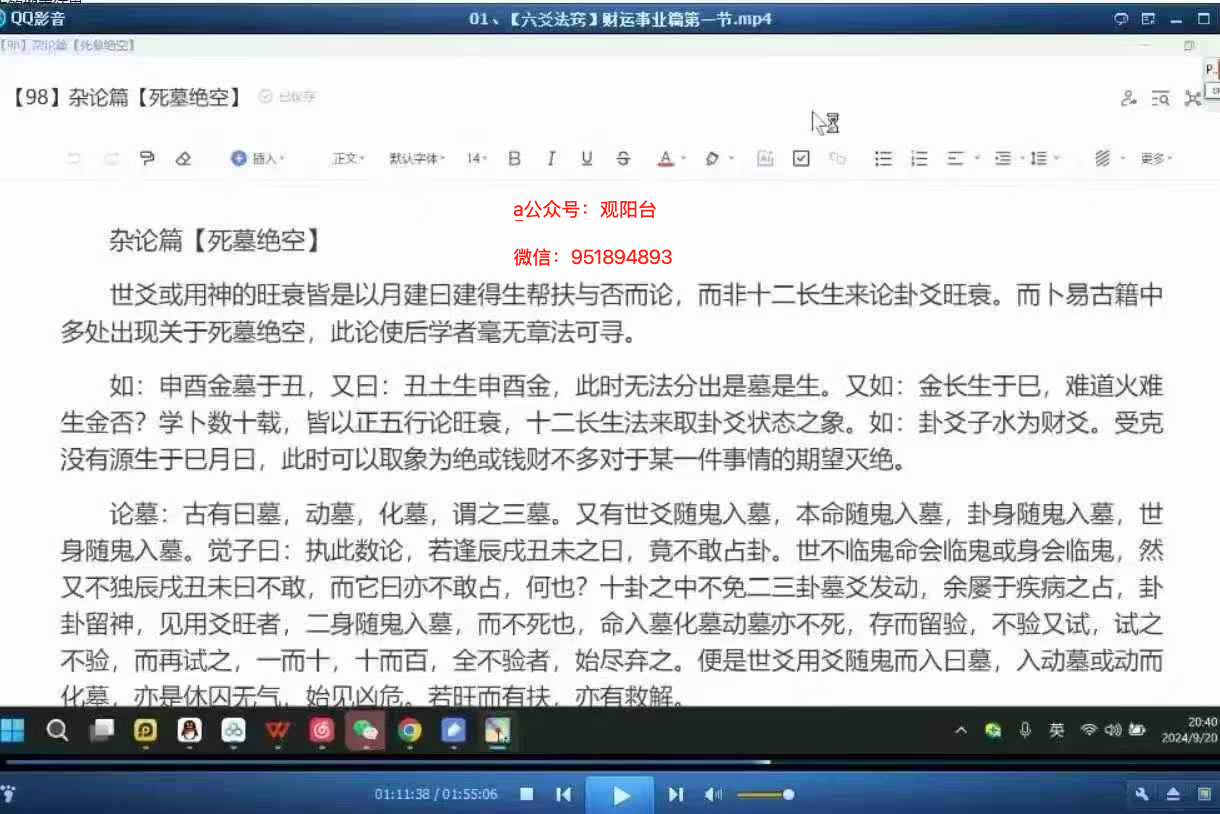
Task: Adjust the player volume slider
Action: tap(765, 795)
